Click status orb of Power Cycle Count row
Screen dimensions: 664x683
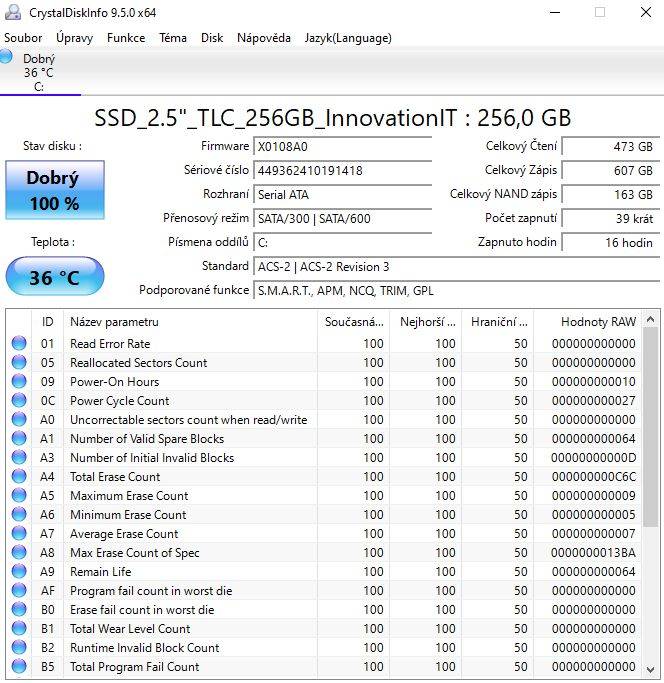19,400
